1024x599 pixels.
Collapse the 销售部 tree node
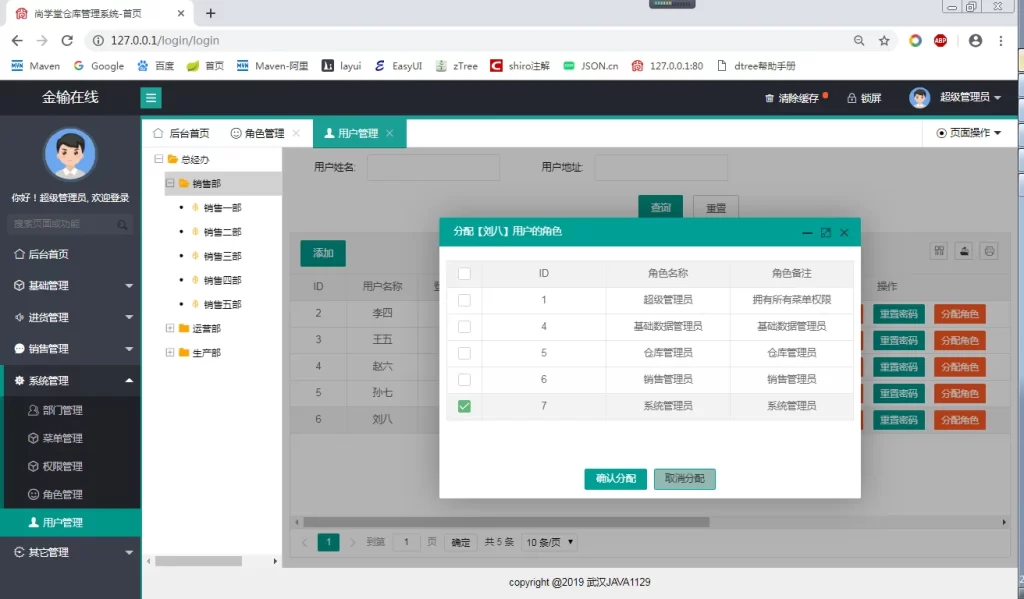(x=168, y=183)
